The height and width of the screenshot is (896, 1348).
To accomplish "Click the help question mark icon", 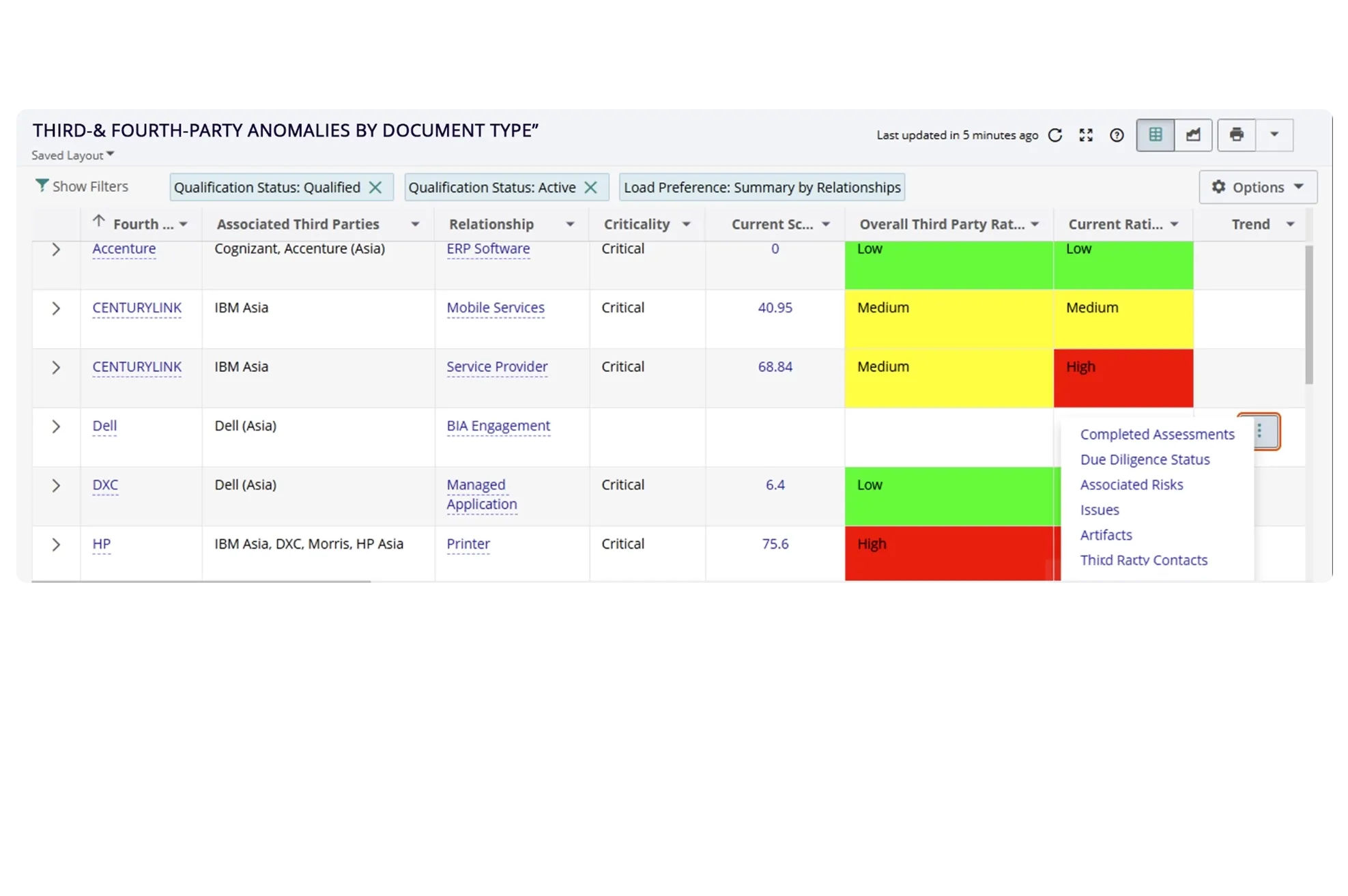I will point(1117,135).
